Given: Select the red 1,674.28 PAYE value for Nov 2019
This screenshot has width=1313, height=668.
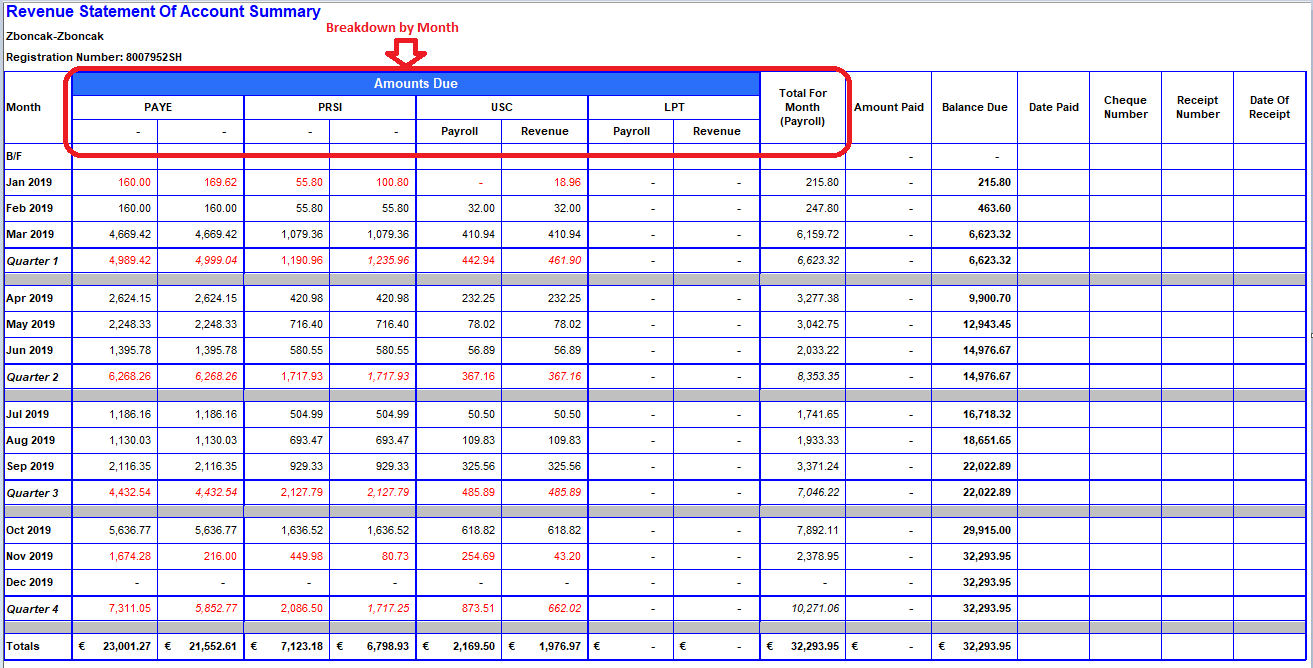Looking at the screenshot, I should click(x=129, y=556).
